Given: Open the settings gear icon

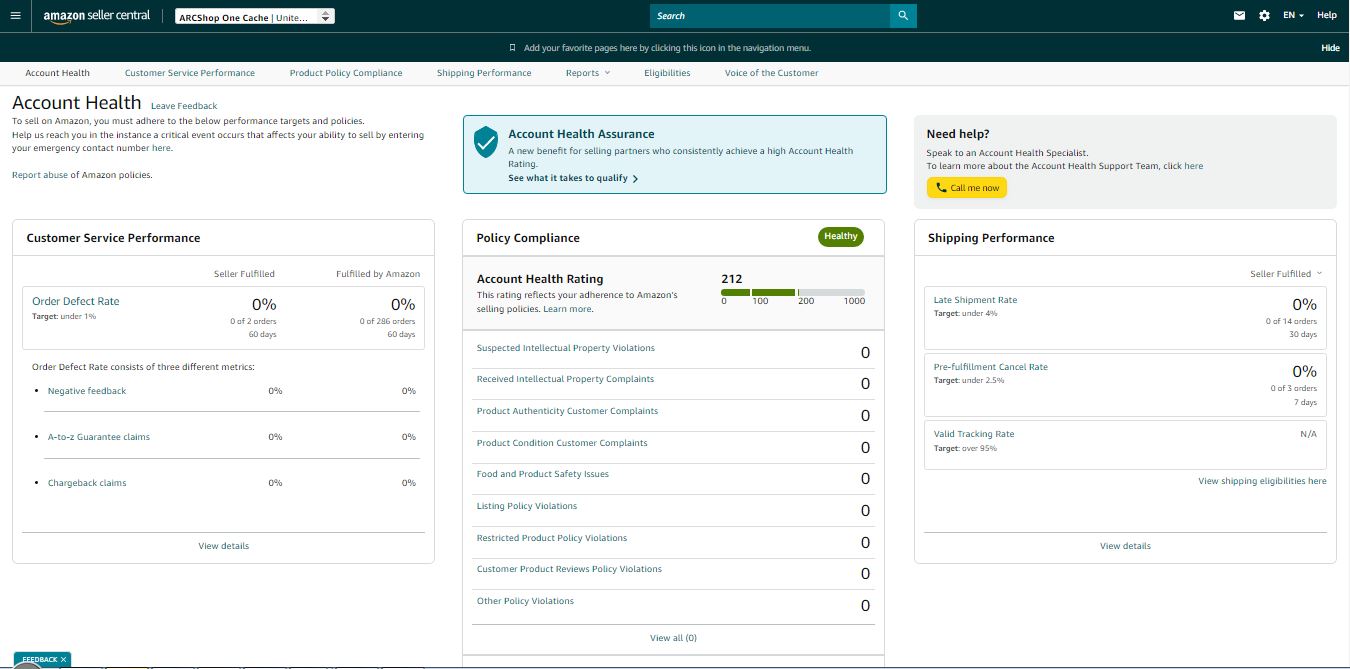Looking at the screenshot, I should point(1265,16).
